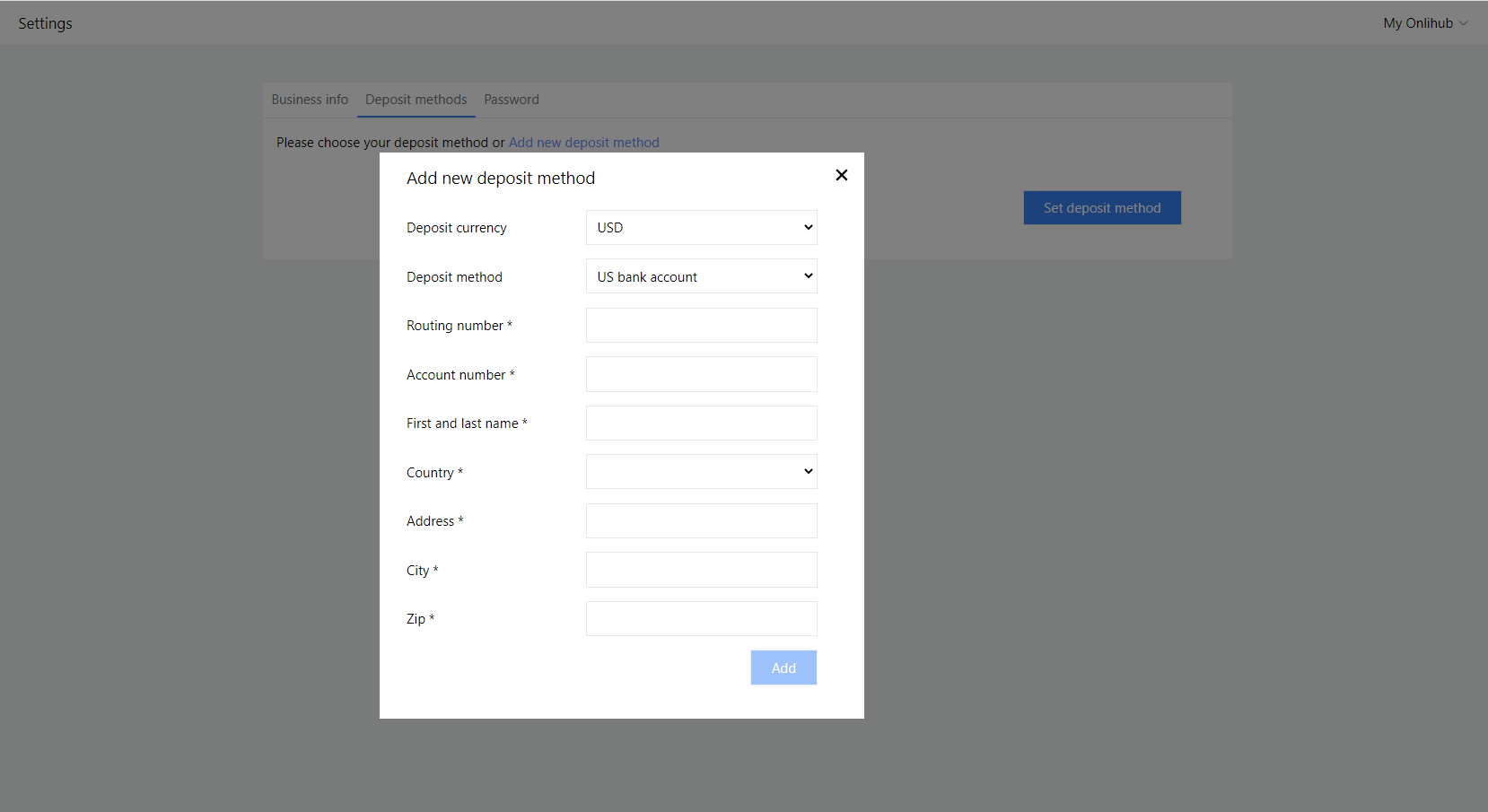Click the Account number * label

click(460, 375)
